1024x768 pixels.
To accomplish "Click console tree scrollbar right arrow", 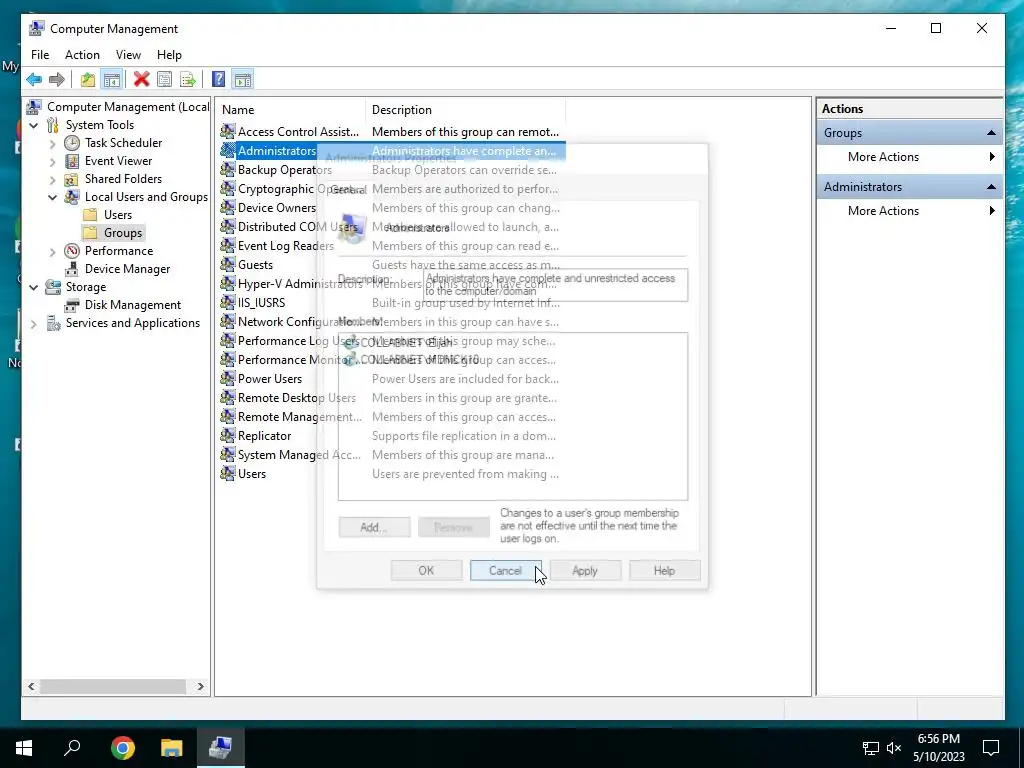I will click(200, 686).
